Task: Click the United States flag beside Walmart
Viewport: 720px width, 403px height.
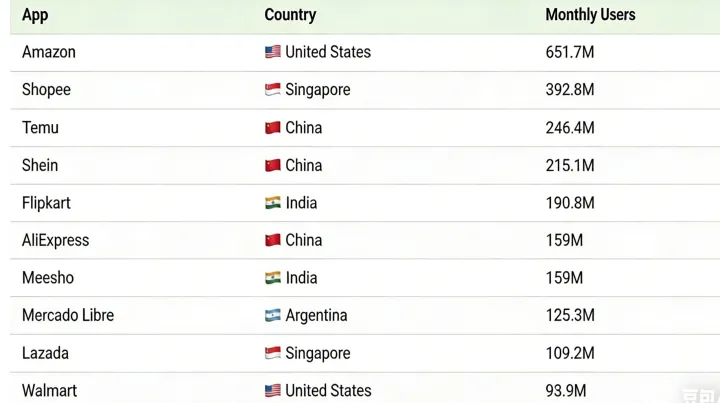Action: pos(273,391)
